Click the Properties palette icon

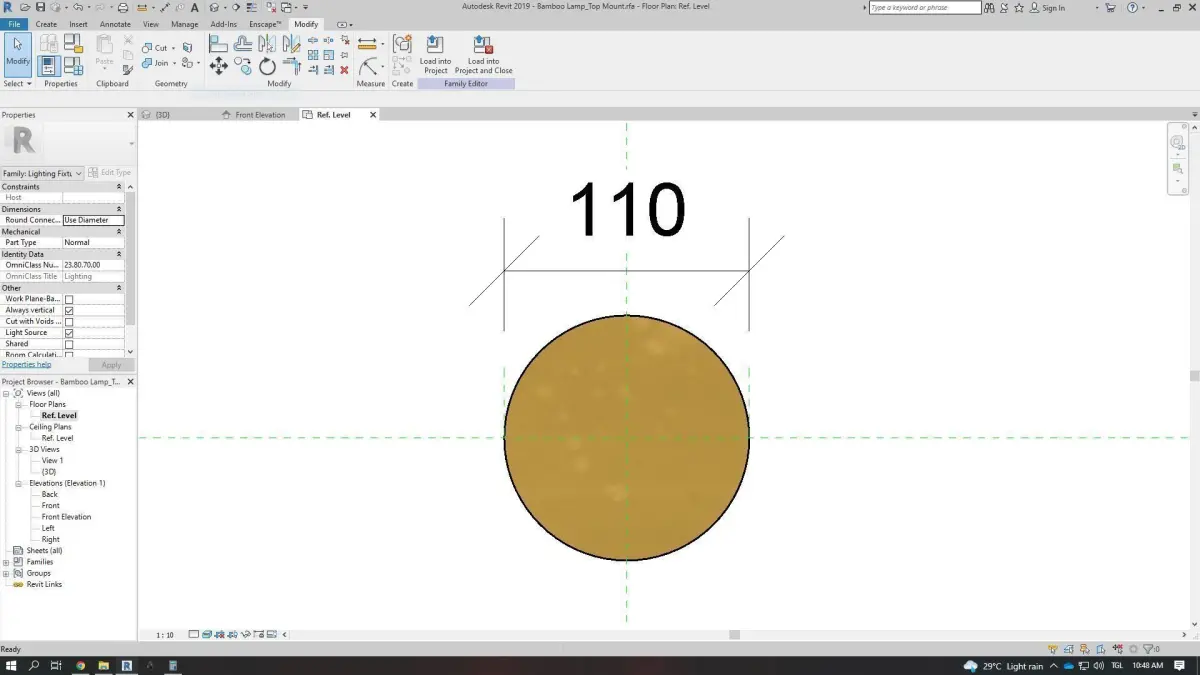pos(49,66)
